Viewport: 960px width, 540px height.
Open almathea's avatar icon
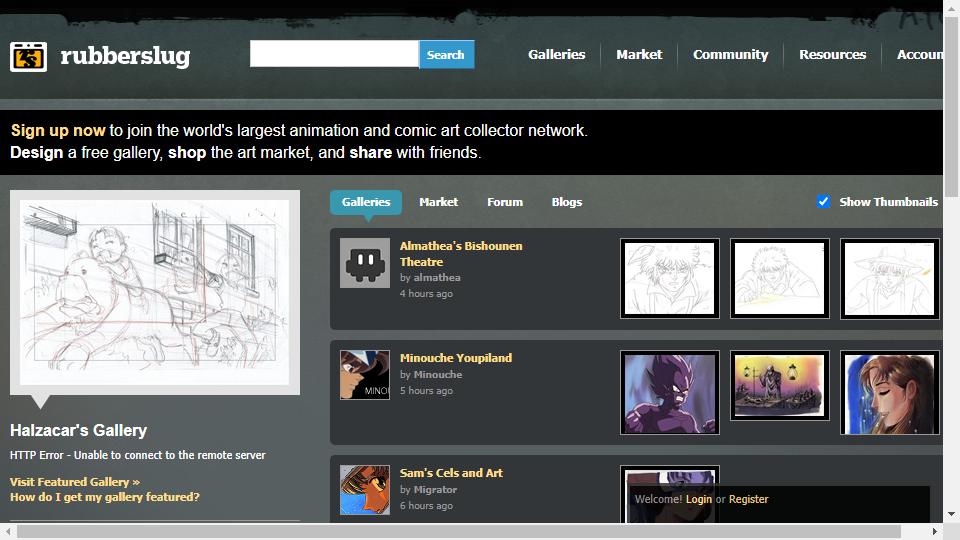365,263
